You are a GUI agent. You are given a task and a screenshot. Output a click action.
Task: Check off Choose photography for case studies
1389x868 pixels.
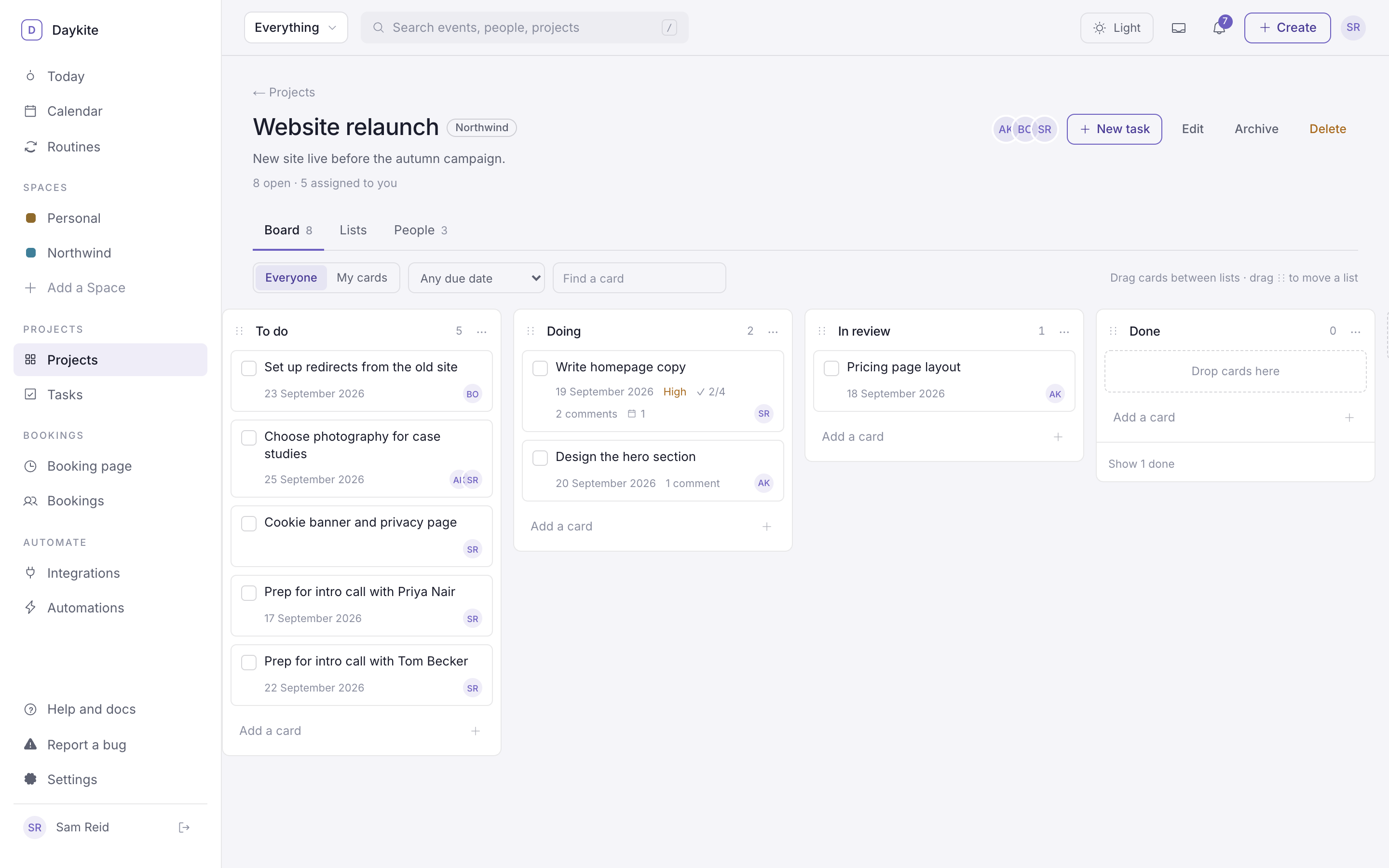248,437
